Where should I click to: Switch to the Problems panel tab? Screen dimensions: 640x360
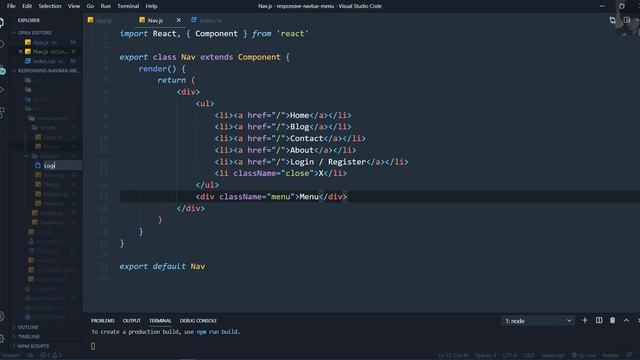point(102,321)
